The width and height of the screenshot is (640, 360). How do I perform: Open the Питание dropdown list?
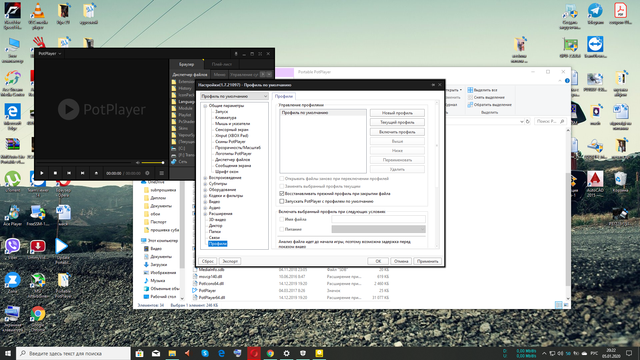(x=378, y=229)
